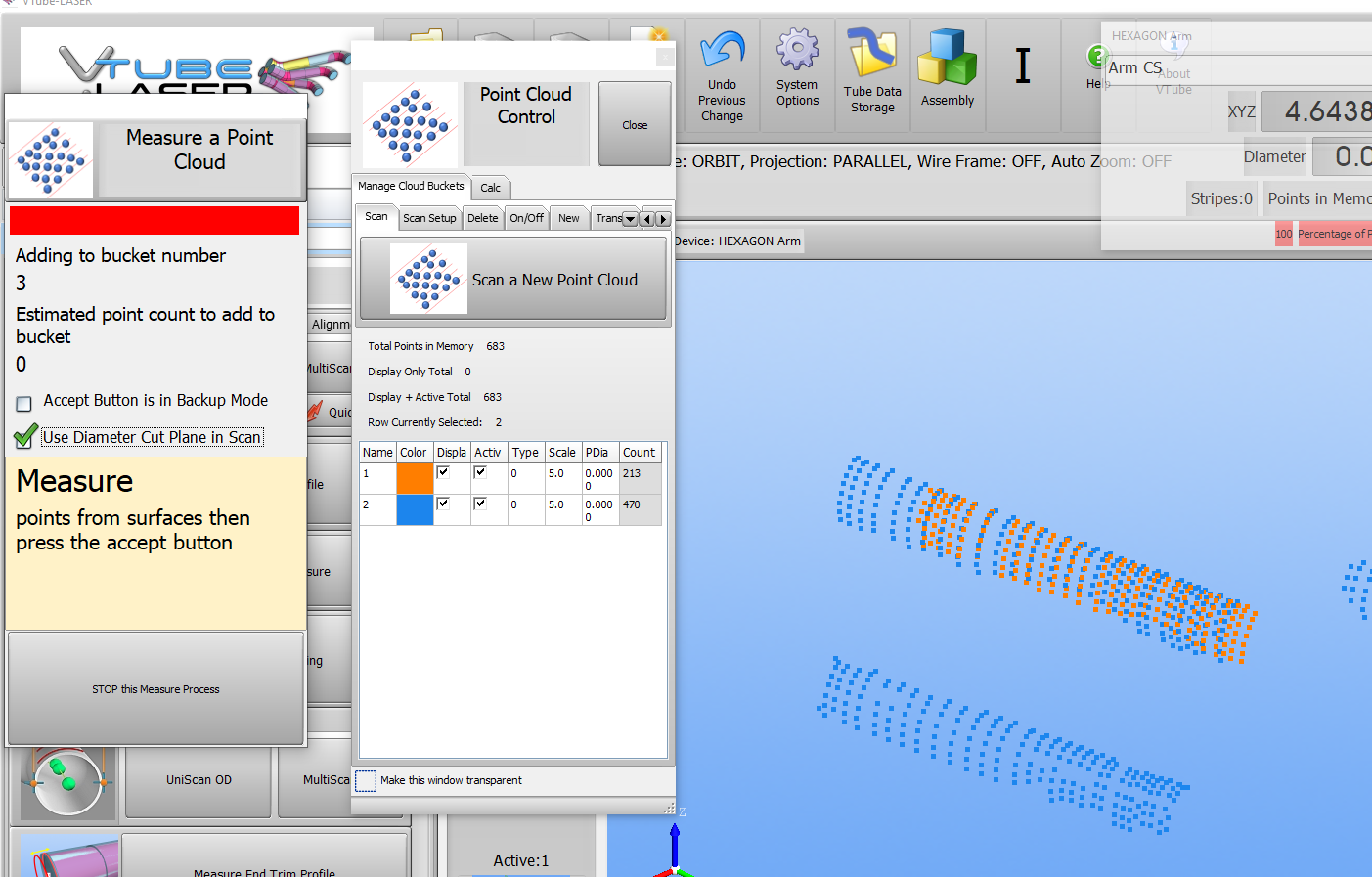Screen dimensions: 1372x877
Task: Click Scan a New Point Cloud button
Action: pos(513,279)
